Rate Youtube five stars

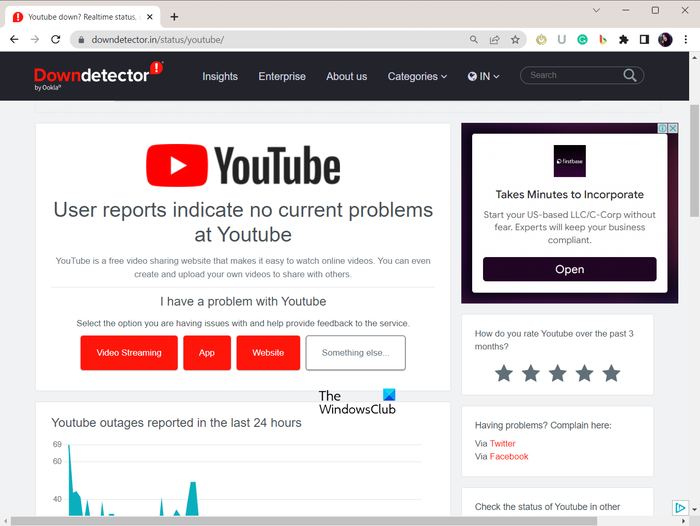point(611,373)
